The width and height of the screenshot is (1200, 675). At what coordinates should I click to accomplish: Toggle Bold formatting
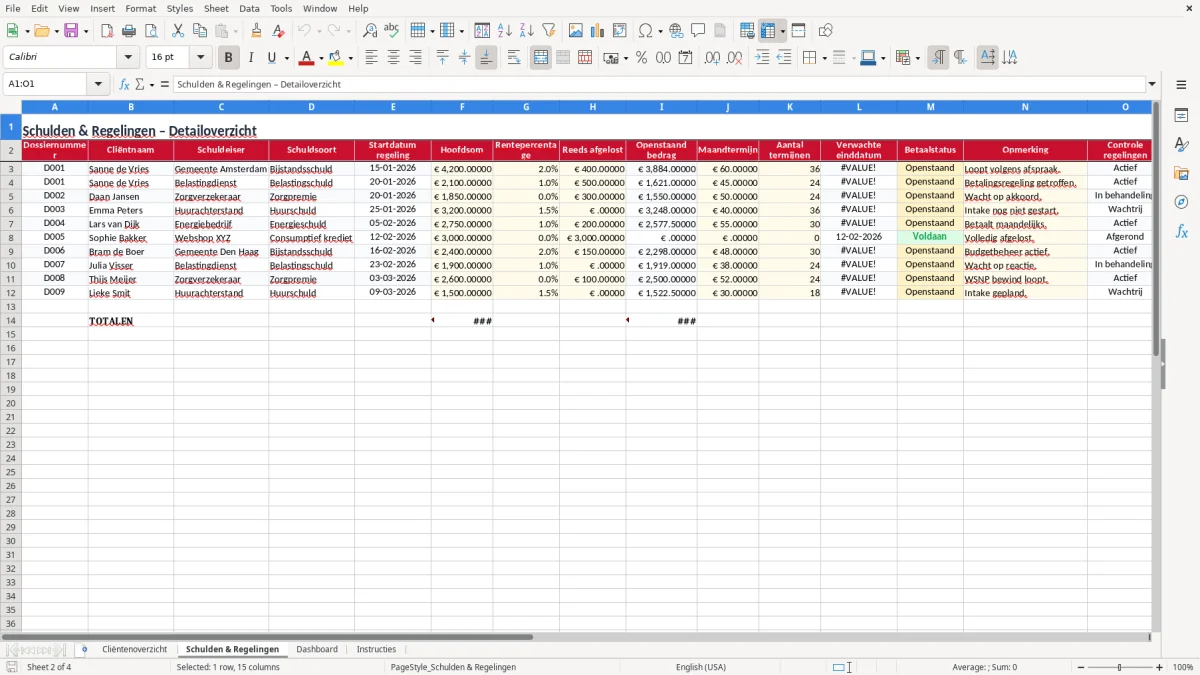click(228, 58)
